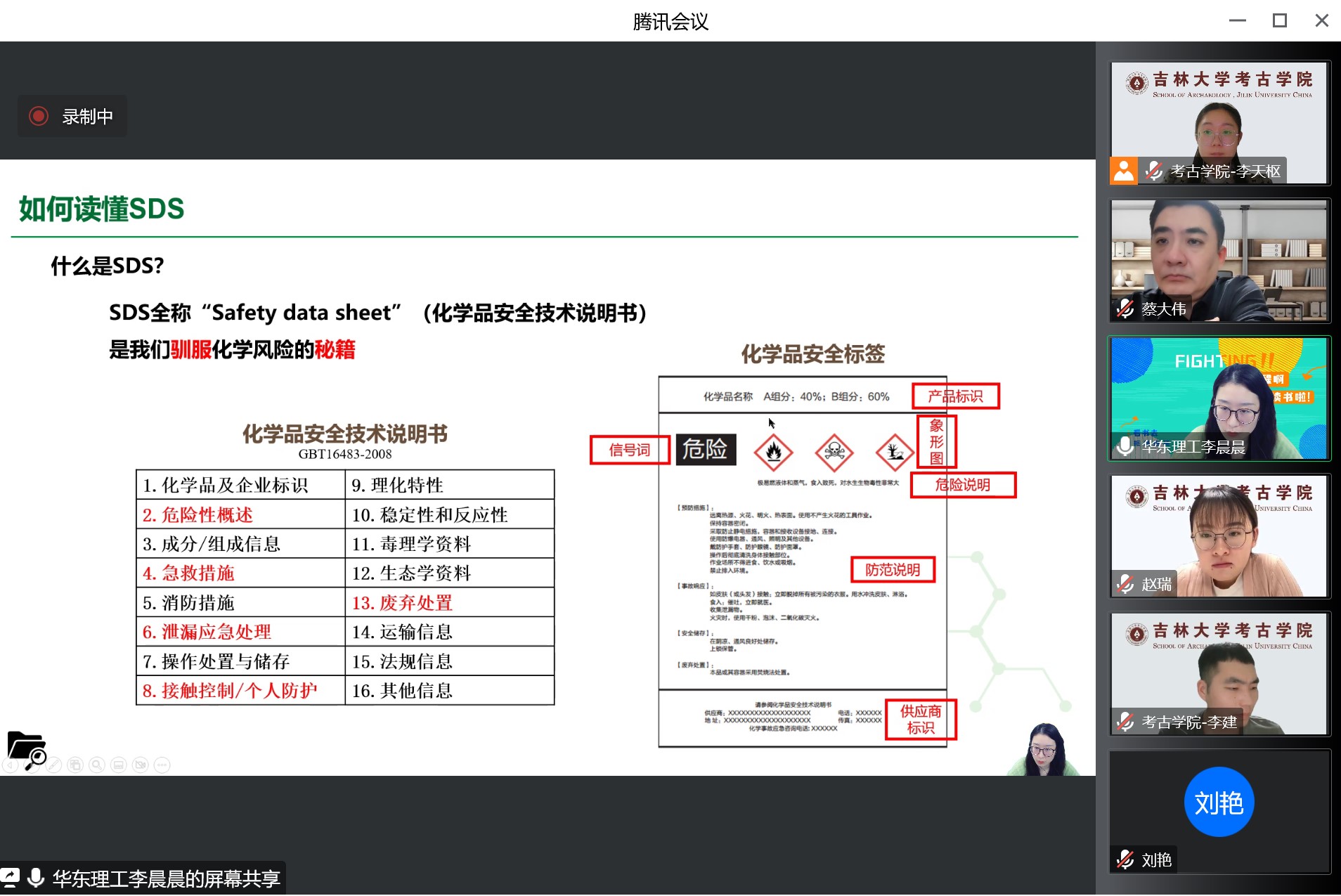Click the screen share icon at bottom left
The height and width of the screenshot is (896, 1341).
(x=11, y=878)
